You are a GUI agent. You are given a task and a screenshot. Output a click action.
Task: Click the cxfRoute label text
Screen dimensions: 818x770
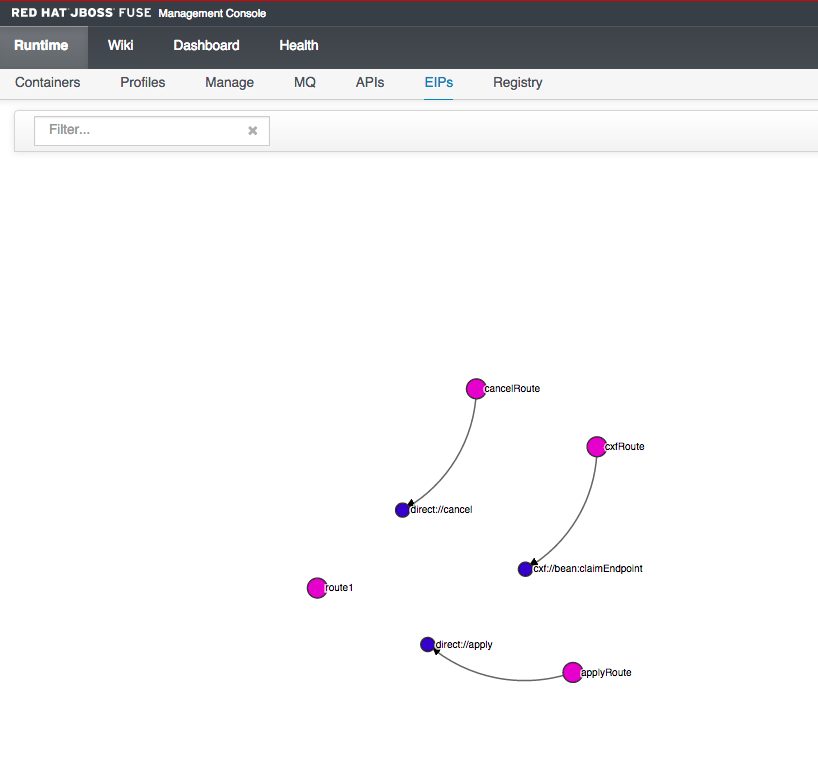(x=624, y=447)
